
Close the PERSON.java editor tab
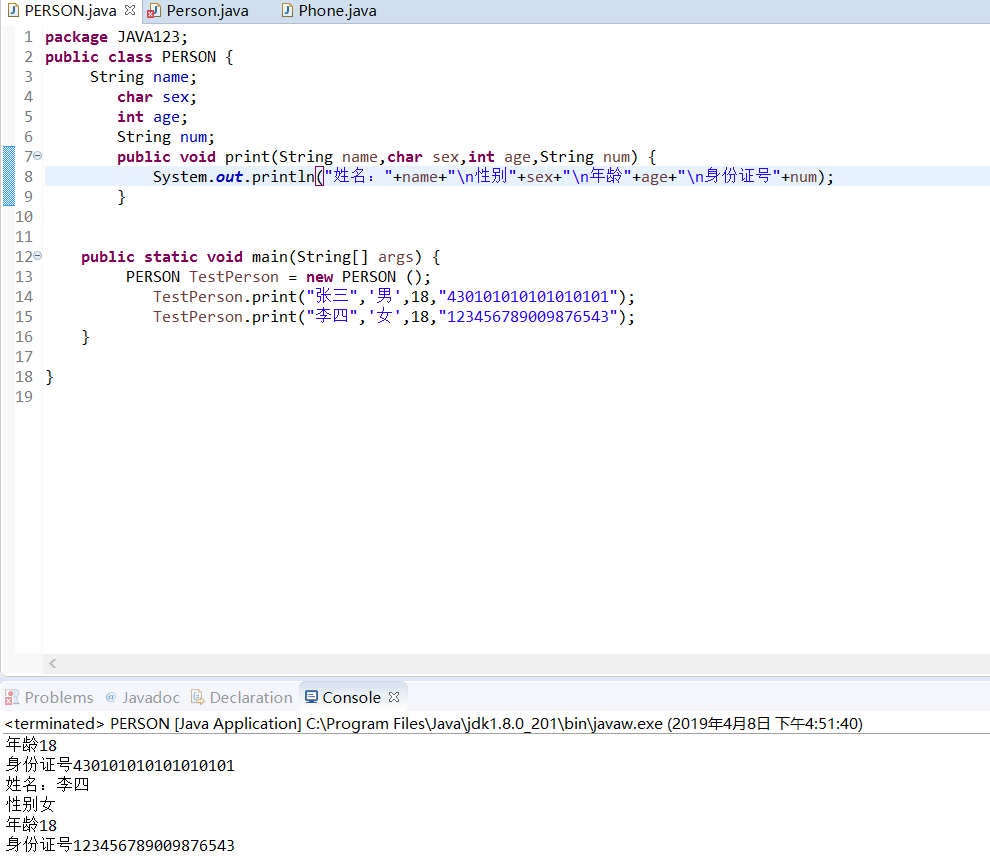pos(130,10)
